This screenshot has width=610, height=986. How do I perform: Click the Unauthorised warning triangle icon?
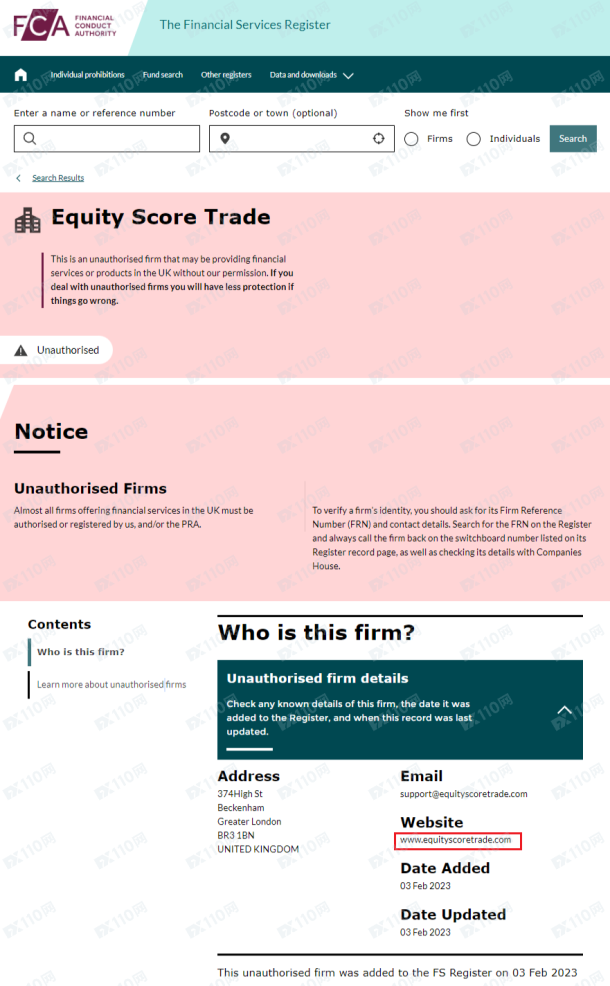click(x=21, y=350)
